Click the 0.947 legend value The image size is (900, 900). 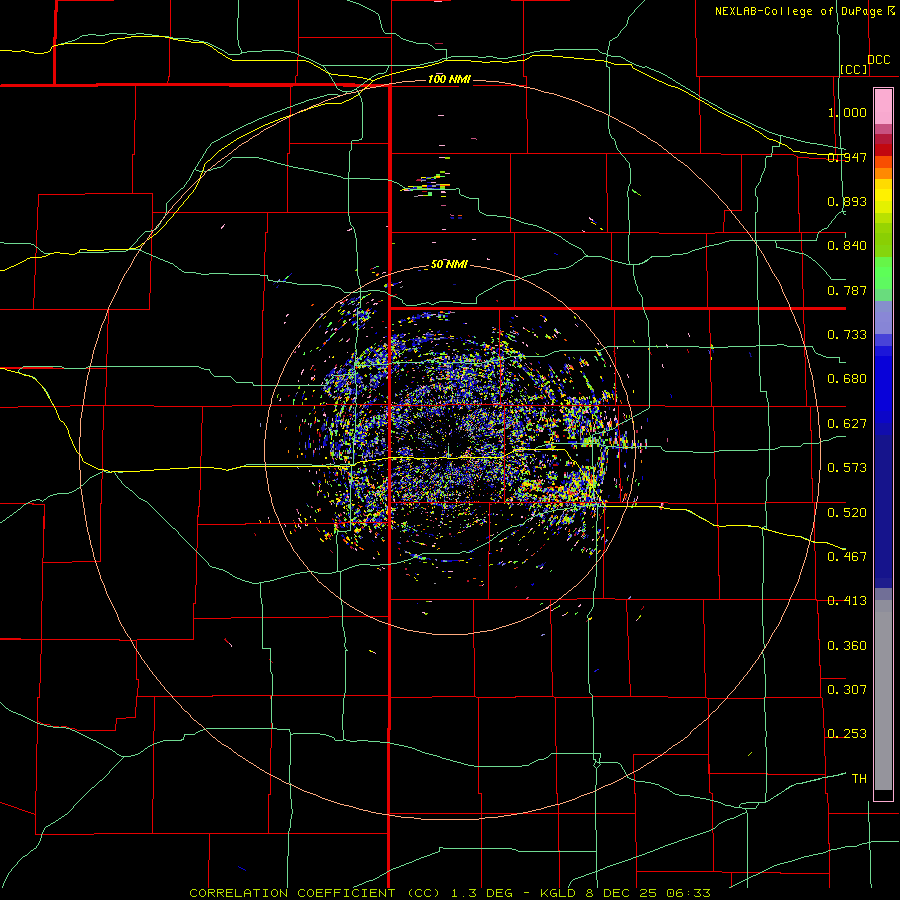(847, 157)
